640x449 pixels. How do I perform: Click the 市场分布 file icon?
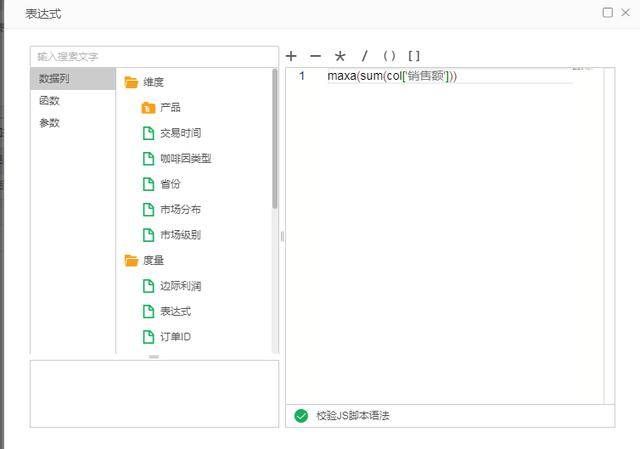pyautogui.click(x=148, y=209)
